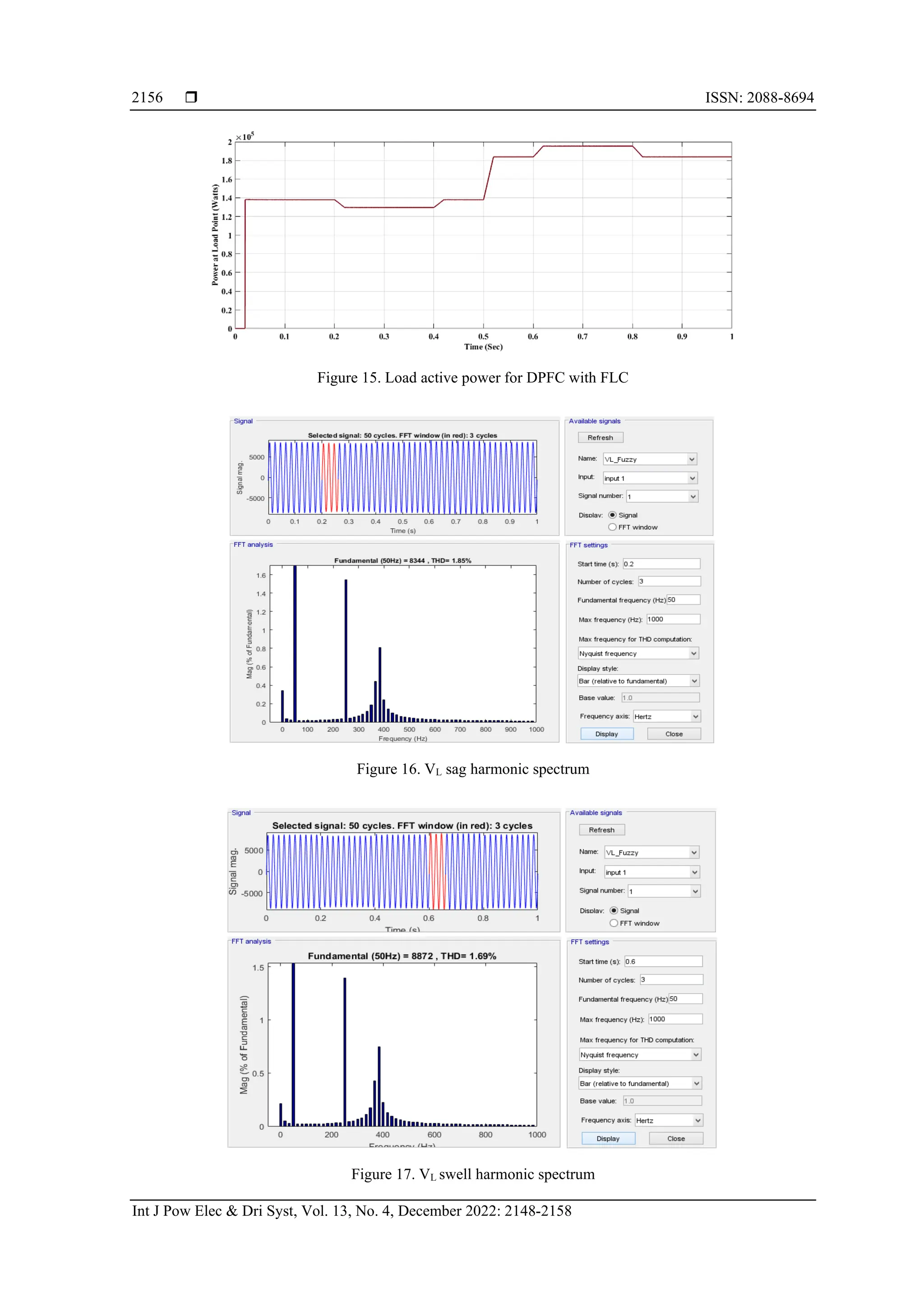
Task: Click Fundamental frequency field in Figure 16 settings
Action: click(x=683, y=600)
